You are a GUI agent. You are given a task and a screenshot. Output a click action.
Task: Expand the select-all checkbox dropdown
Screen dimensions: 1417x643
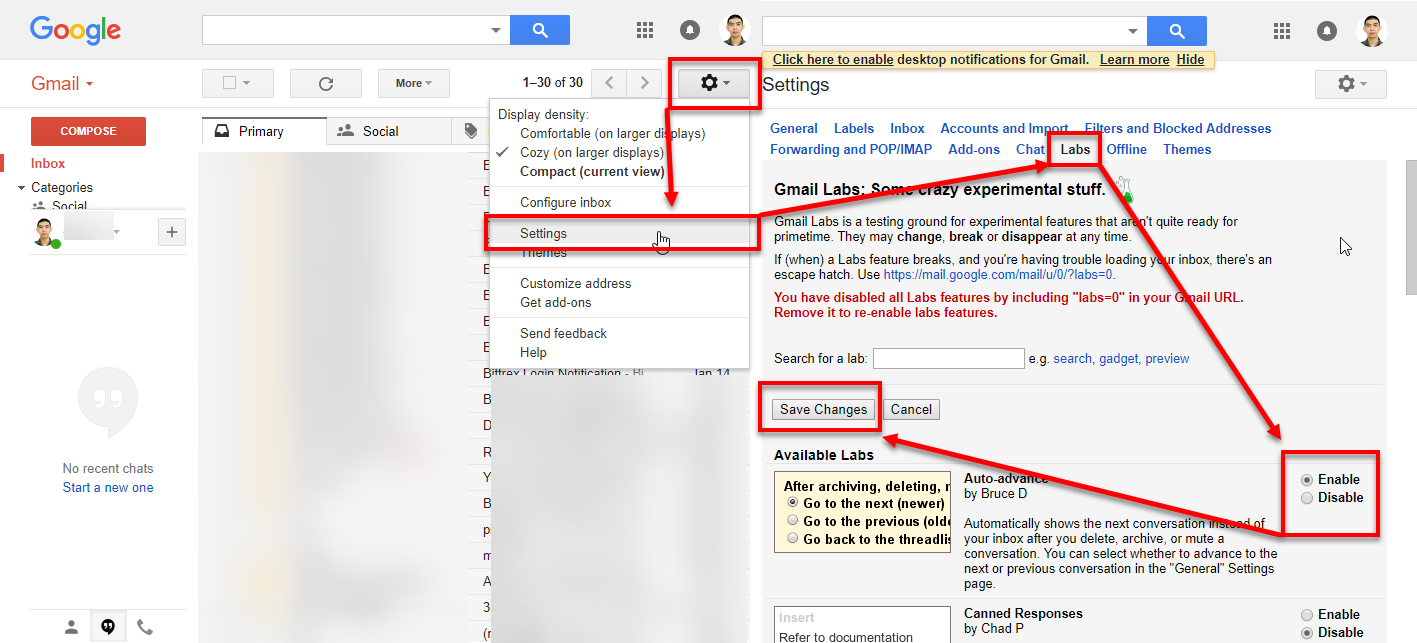[x=247, y=83]
